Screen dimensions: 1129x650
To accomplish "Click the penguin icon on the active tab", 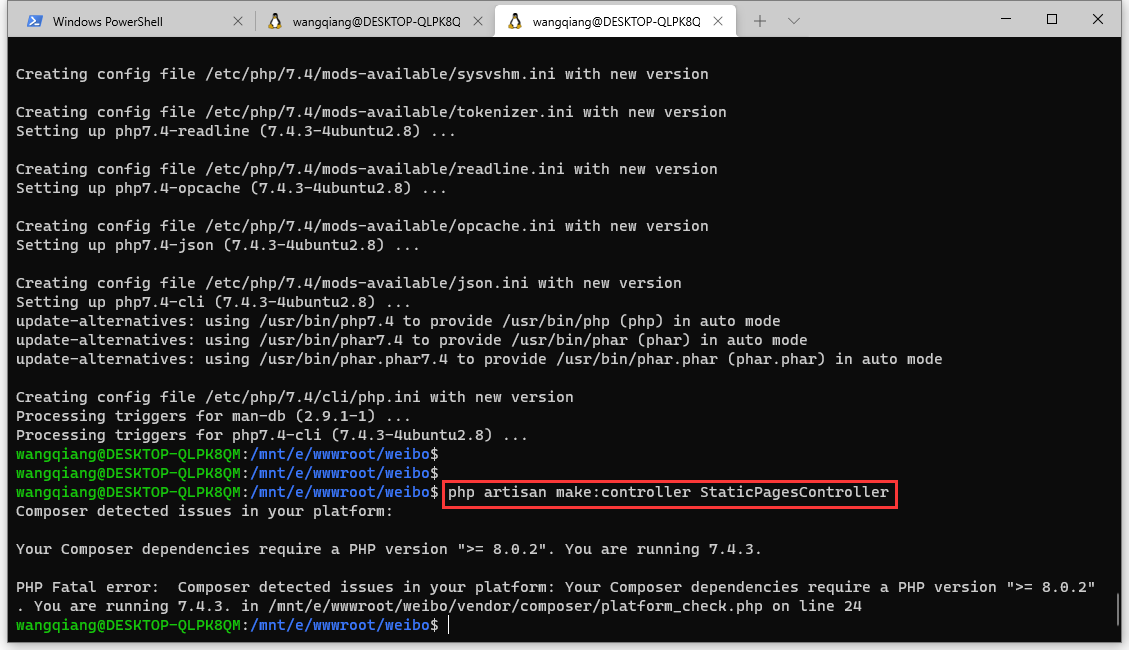I will point(514,21).
